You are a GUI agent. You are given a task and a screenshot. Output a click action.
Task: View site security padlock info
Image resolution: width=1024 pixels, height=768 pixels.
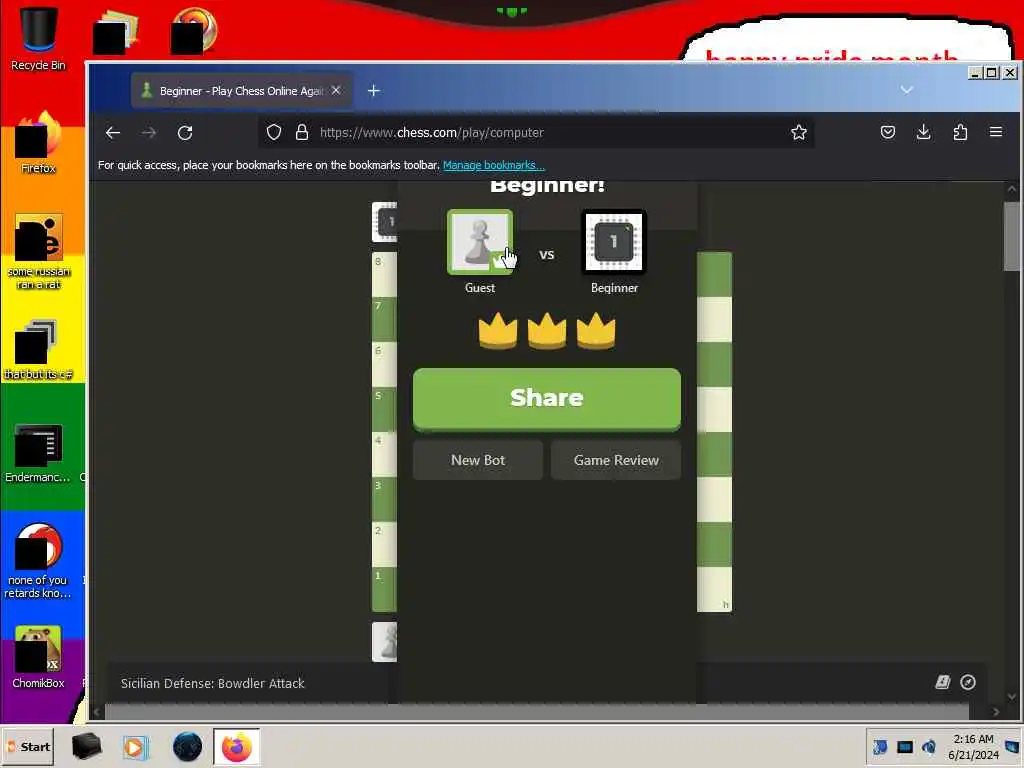coord(302,133)
